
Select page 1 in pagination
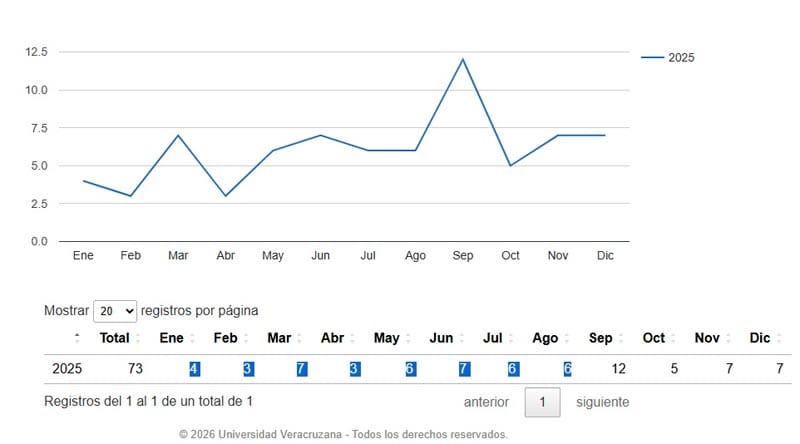(x=542, y=402)
